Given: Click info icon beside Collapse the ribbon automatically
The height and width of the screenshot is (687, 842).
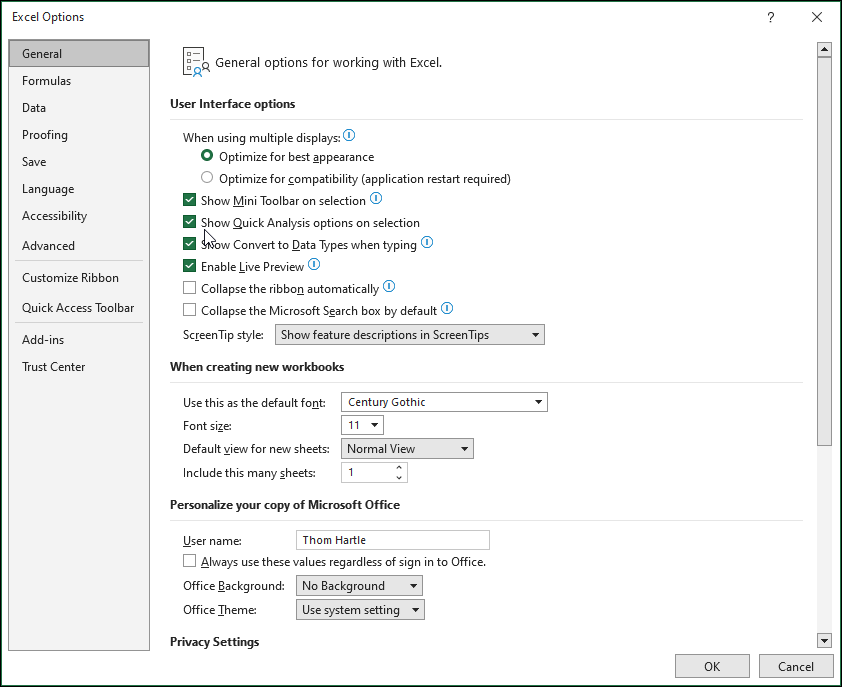Looking at the screenshot, I should (x=389, y=287).
